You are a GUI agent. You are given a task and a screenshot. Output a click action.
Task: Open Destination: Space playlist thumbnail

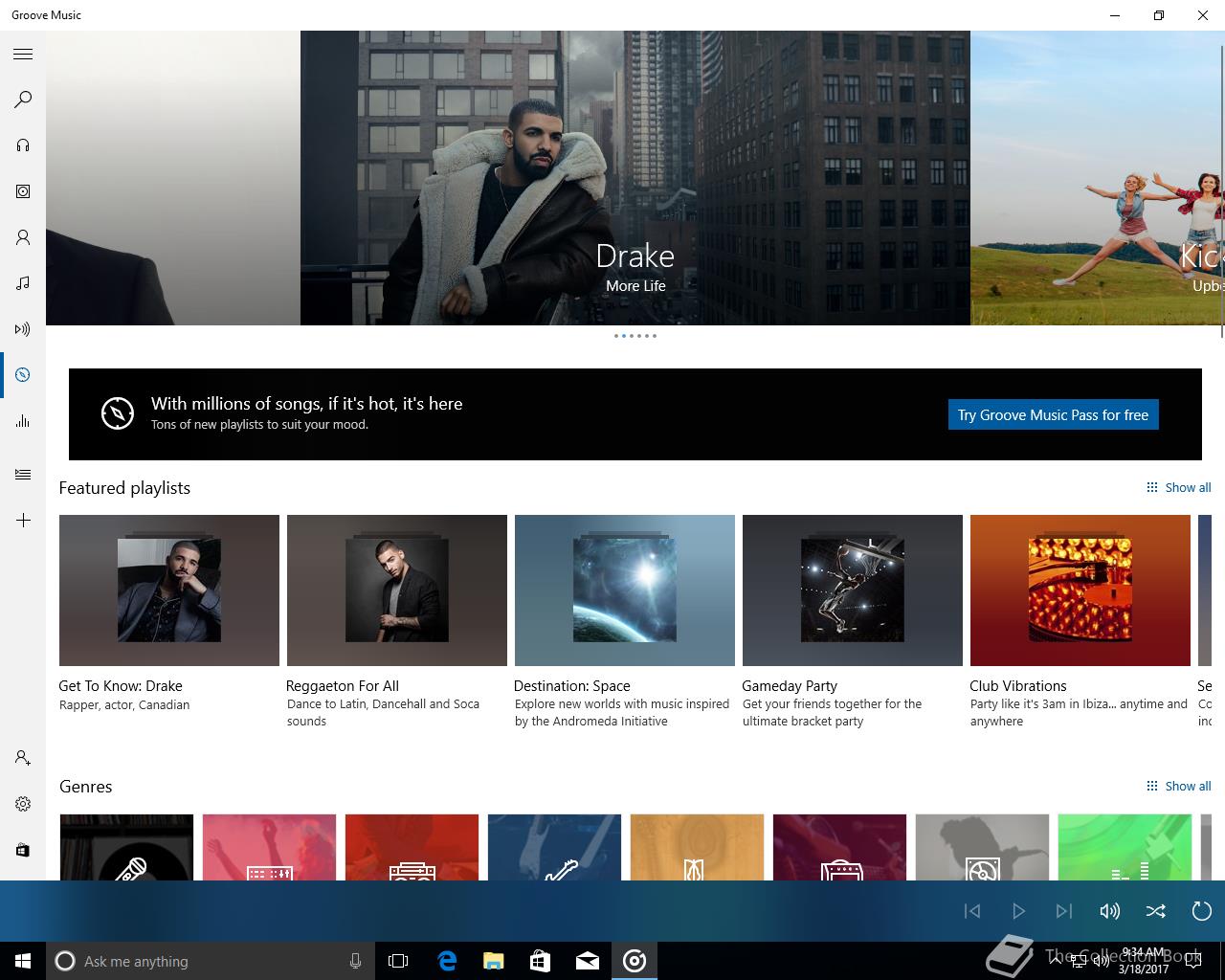[x=625, y=590]
